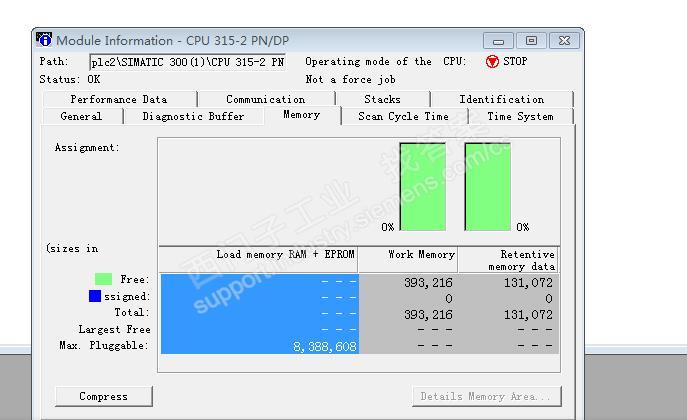Click the Compress button
The image size is (687, 420).
pos(103,396)
